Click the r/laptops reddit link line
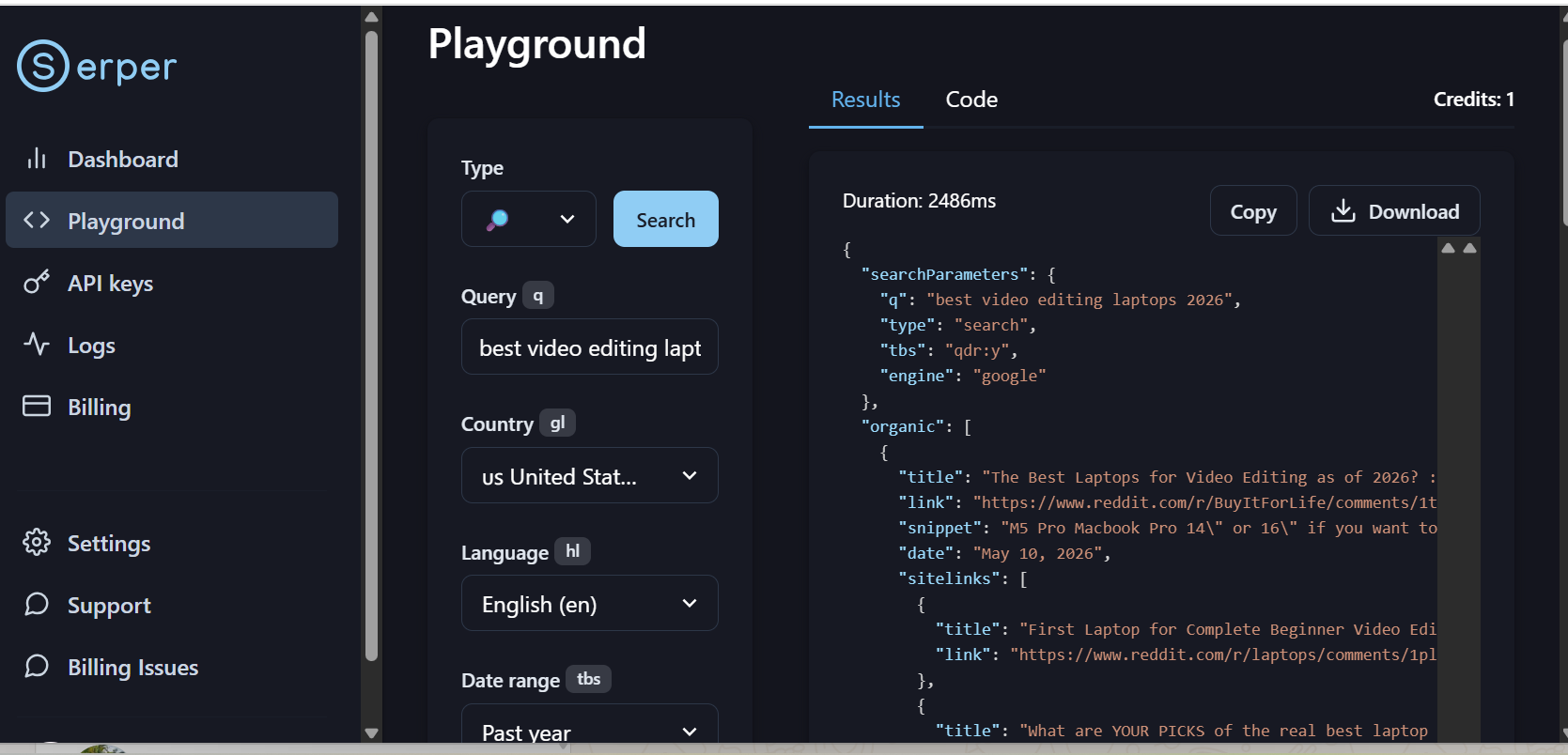Viewport: 1568px width, 755px height. tap(1186, 655)
